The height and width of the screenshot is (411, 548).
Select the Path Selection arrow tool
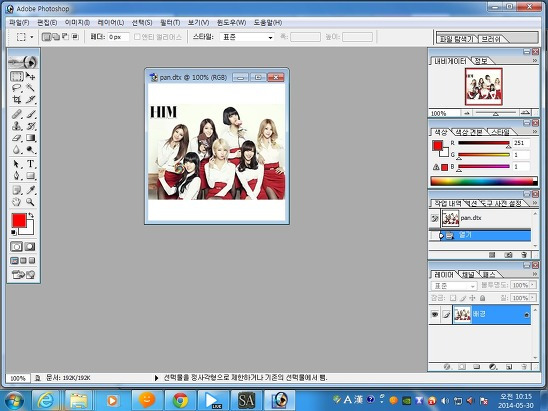click(x=16, y=164)
